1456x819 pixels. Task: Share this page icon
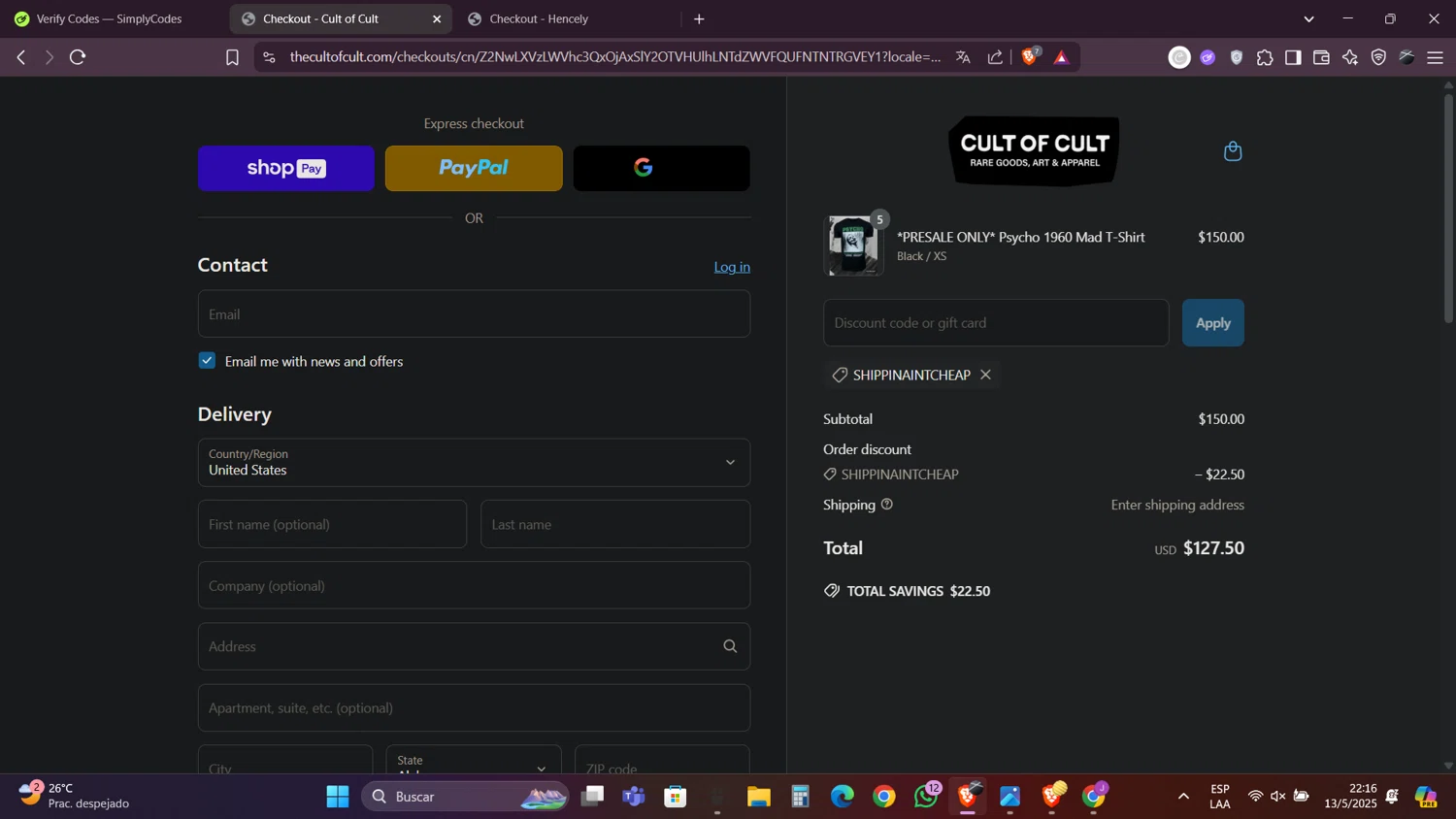pyautogui.click(x=995, y=57)
